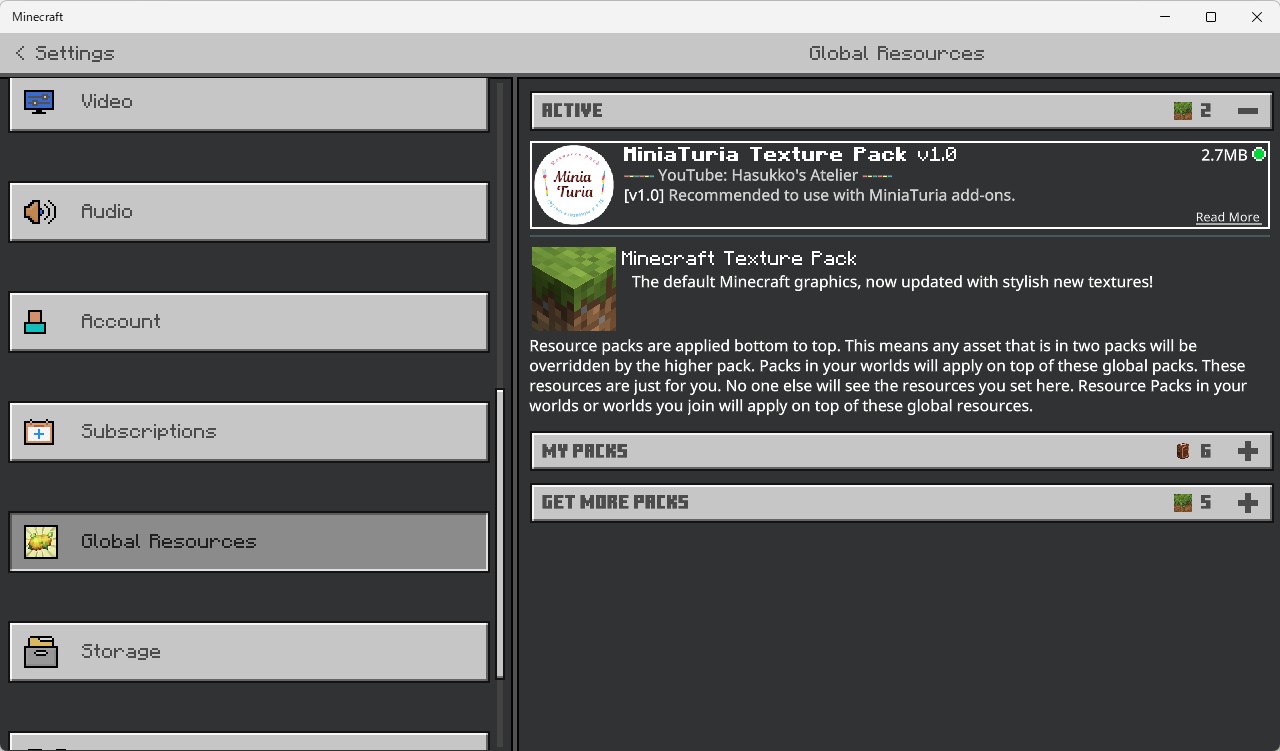Click the Account character icon
The height and width of the screenshot is (751, 1280).
36,322
